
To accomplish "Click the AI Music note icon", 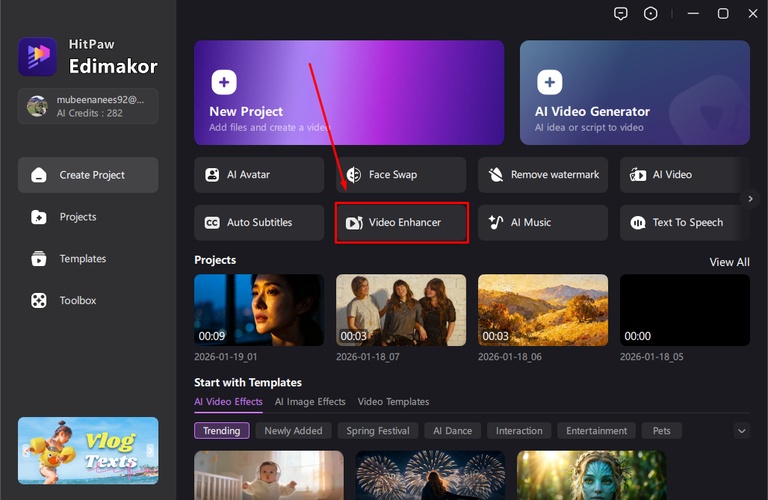I will 496,223.
